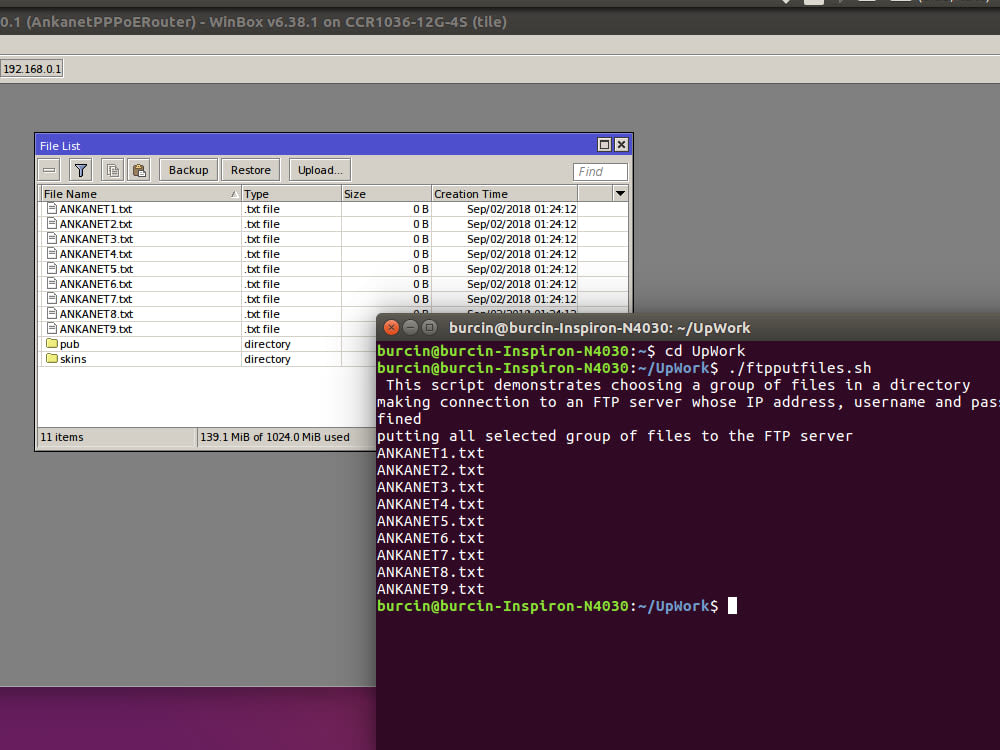
Task: Click the ./ftpputfiles.sh command in terminal
Action: pos(800,368)
